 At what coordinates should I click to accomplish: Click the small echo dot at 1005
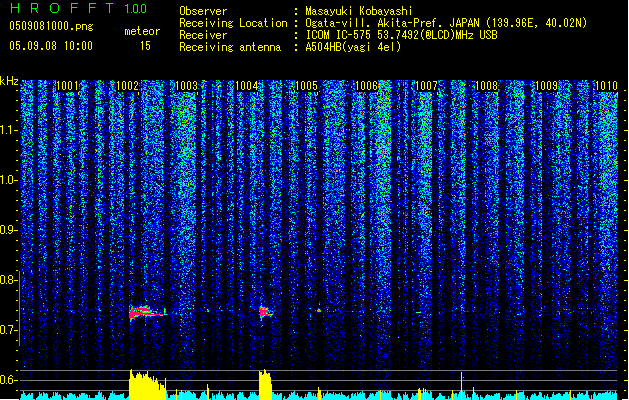coord(319,310)
